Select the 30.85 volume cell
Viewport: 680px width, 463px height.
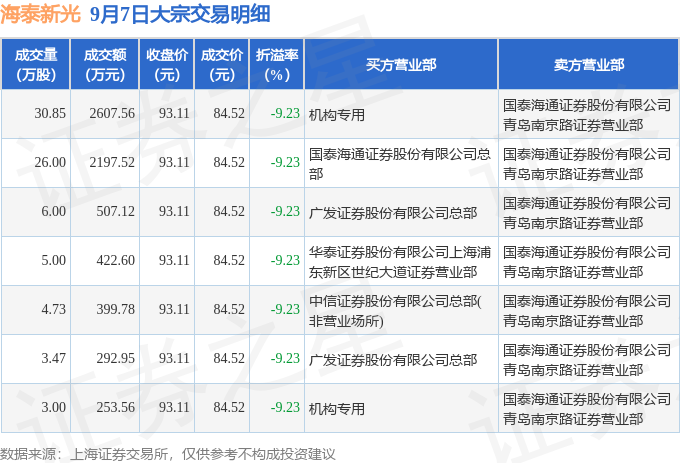(x=36, y=114)
